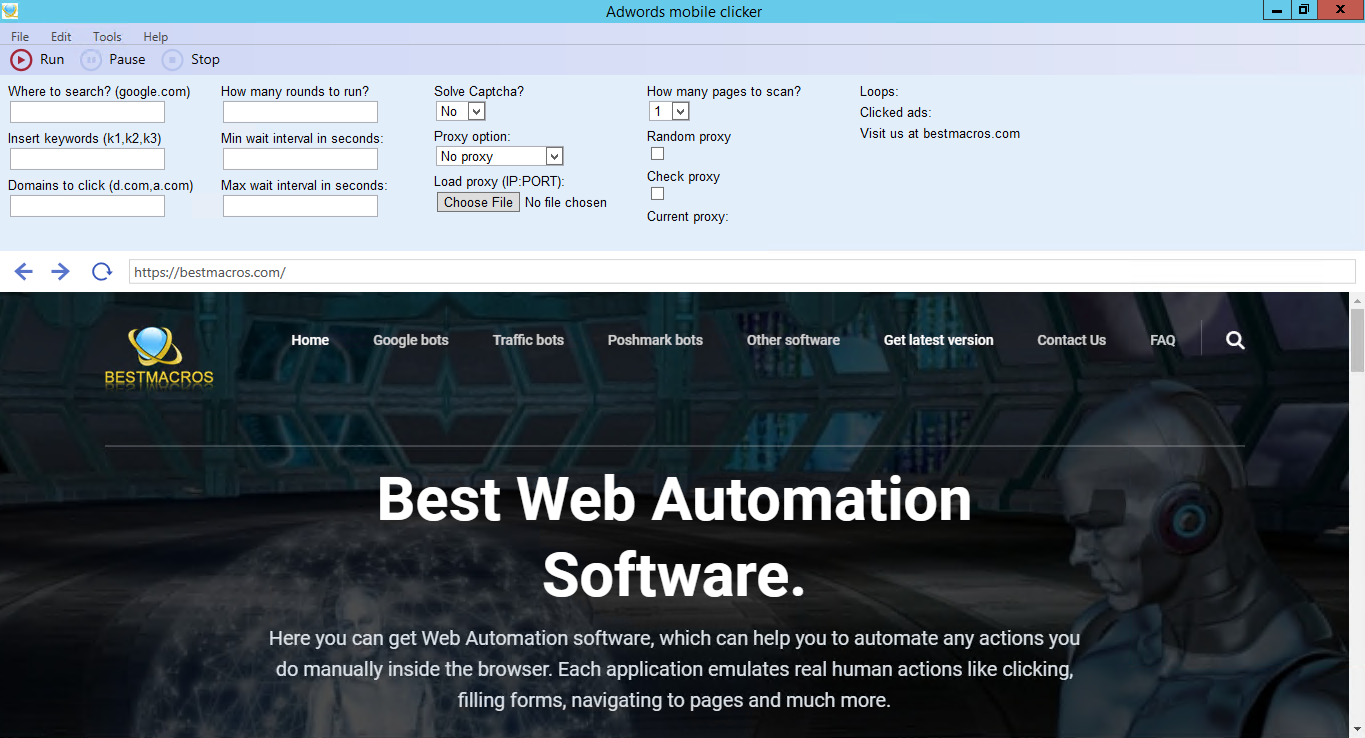Restore the window using the title bar restore button
This screenshot has width=1365, height=738.
pos(1304,10)
